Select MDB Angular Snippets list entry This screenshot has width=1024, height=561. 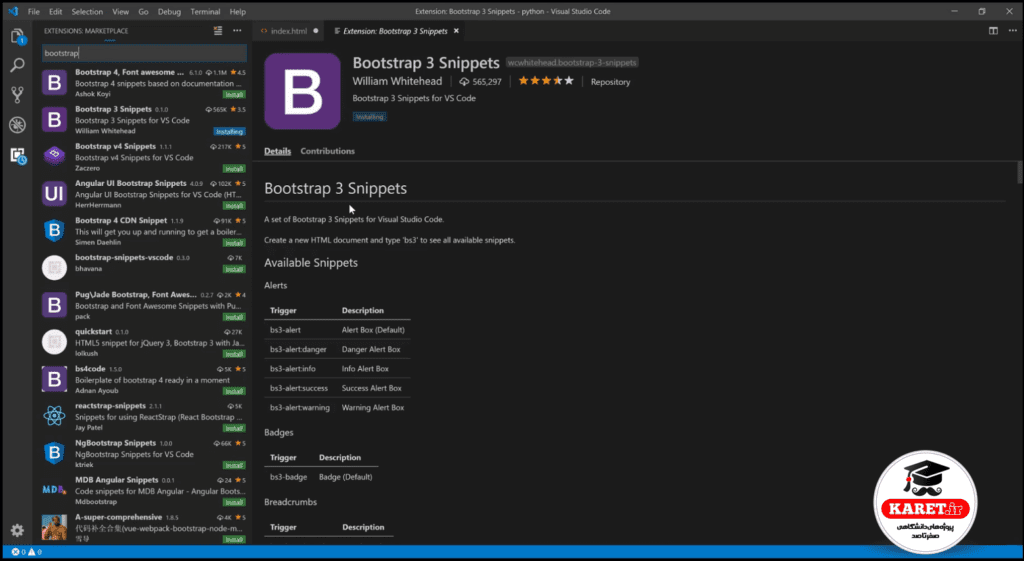tap(144, 490)
